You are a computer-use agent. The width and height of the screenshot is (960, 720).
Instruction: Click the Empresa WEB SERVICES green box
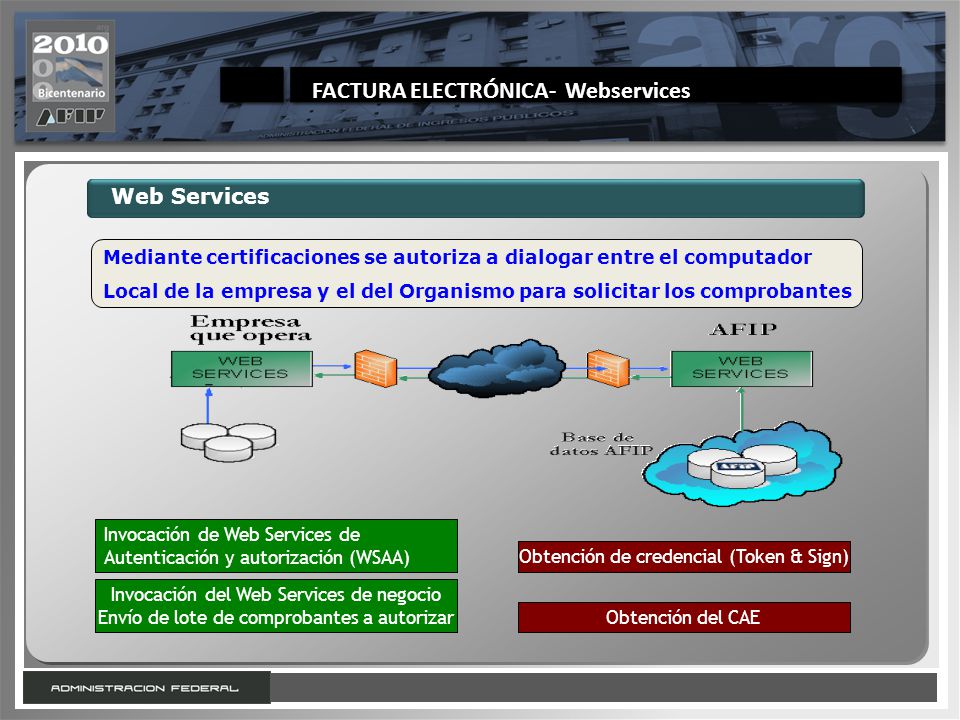coord(242,369)
